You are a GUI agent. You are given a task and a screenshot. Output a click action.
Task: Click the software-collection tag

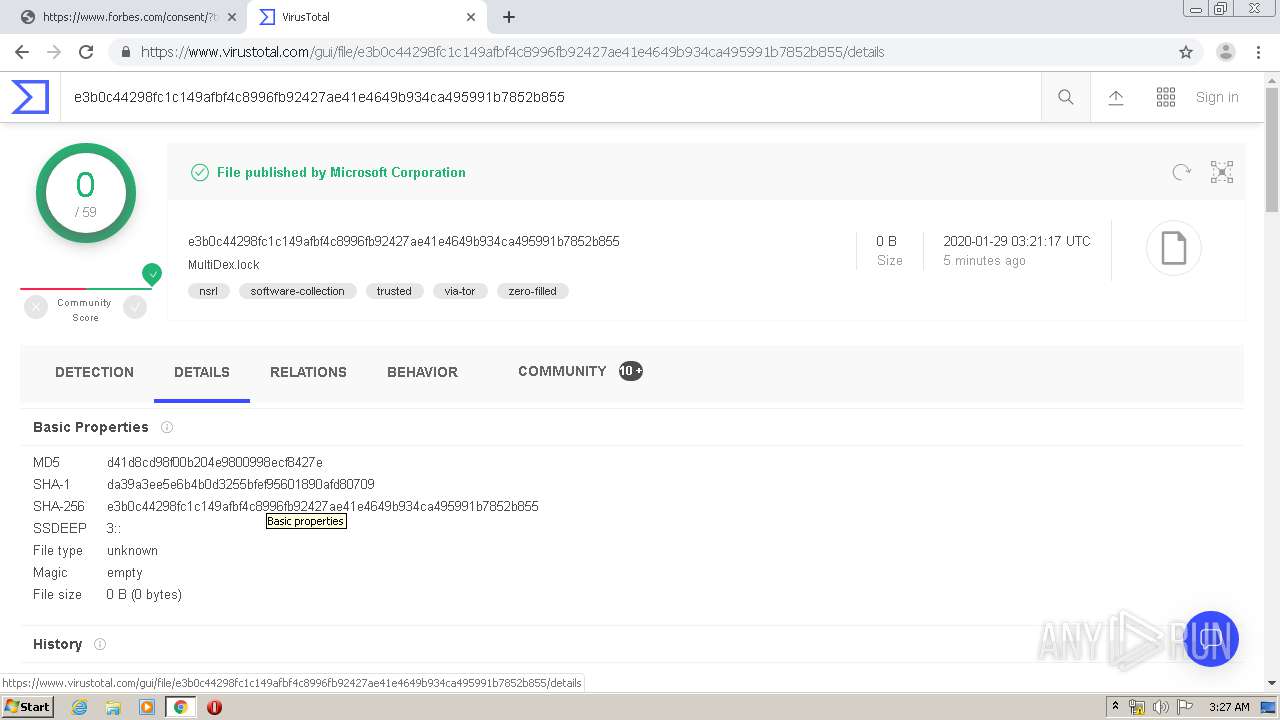(x=297, y=291)
